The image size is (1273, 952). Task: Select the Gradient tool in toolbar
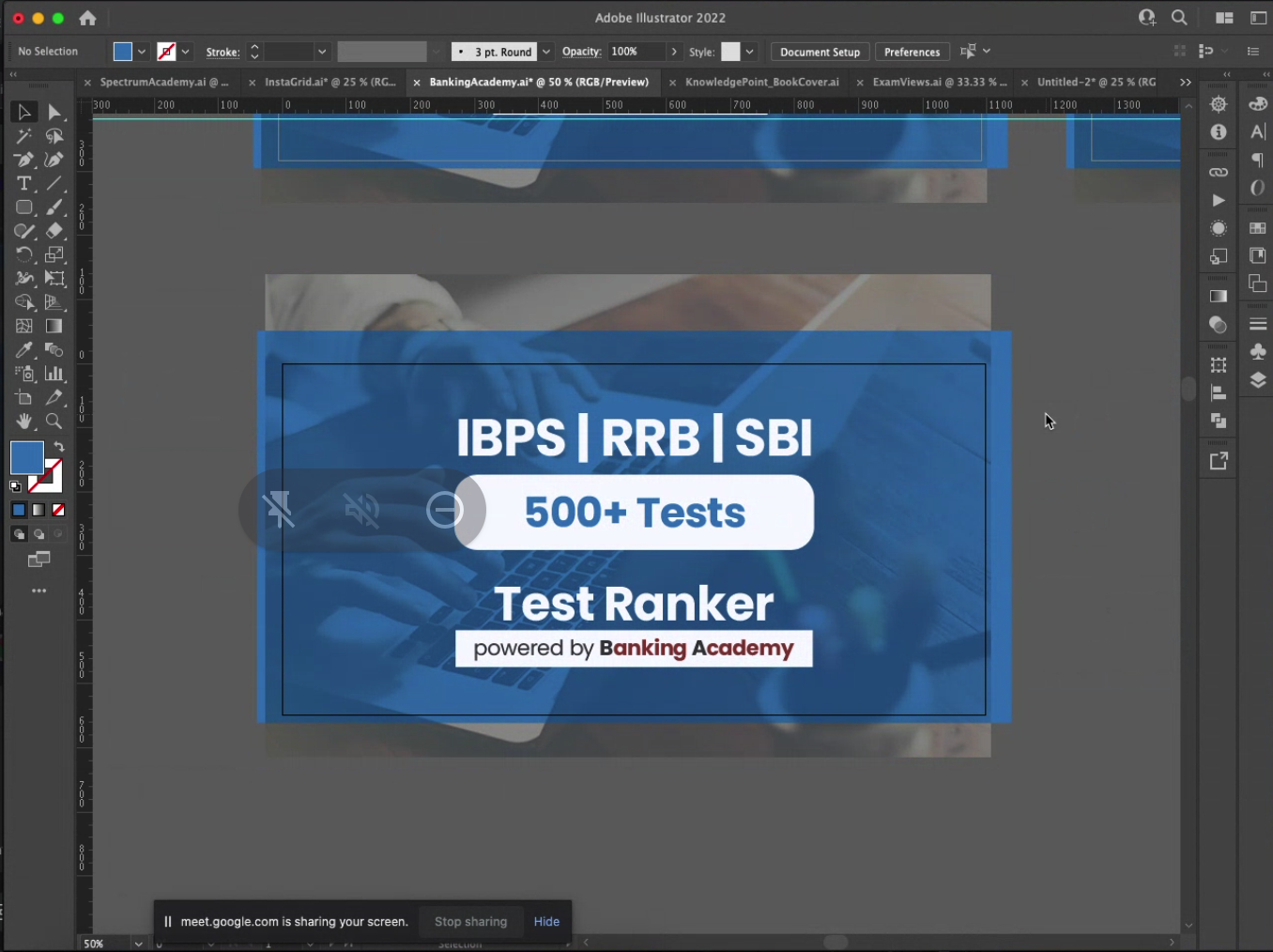tap(54, 326)
